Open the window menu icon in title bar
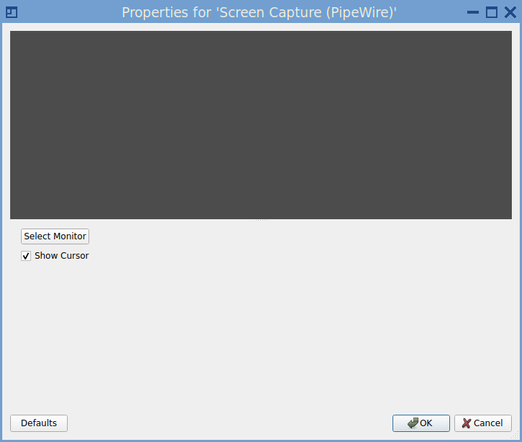 pyautogui.click(x=12, y=13)
